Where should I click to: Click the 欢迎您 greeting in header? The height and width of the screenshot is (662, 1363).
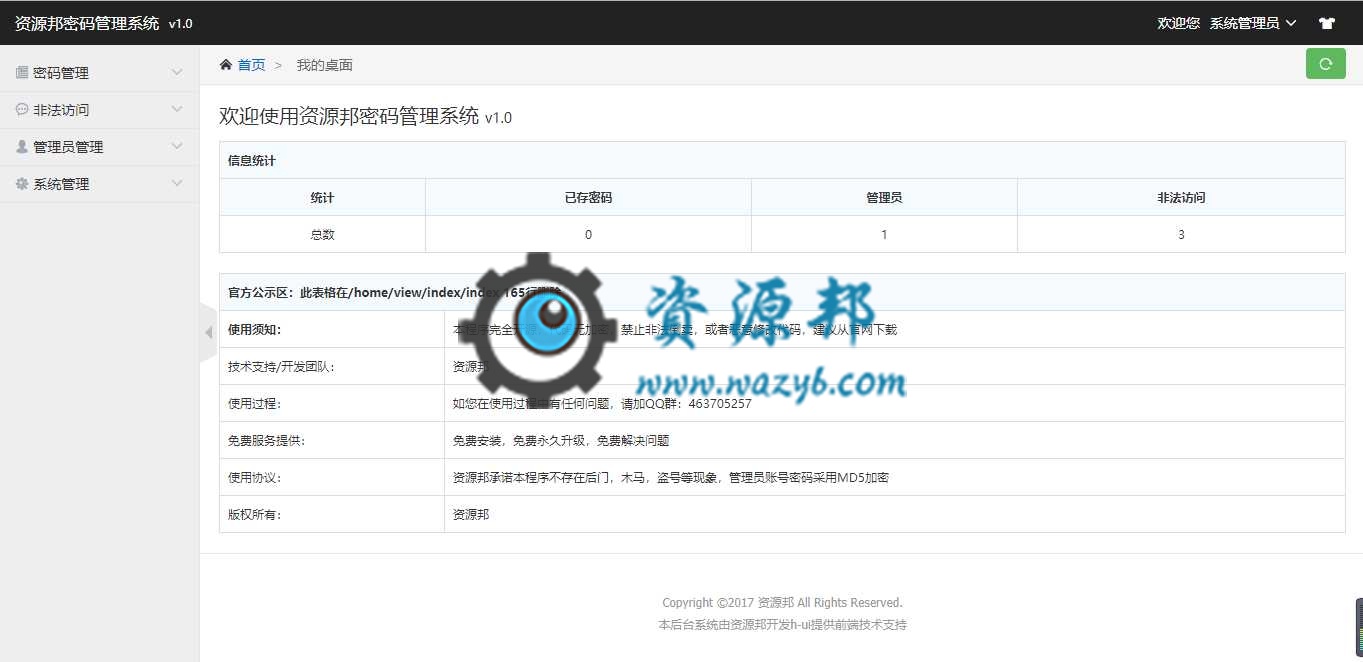(x=1178, y=23)
